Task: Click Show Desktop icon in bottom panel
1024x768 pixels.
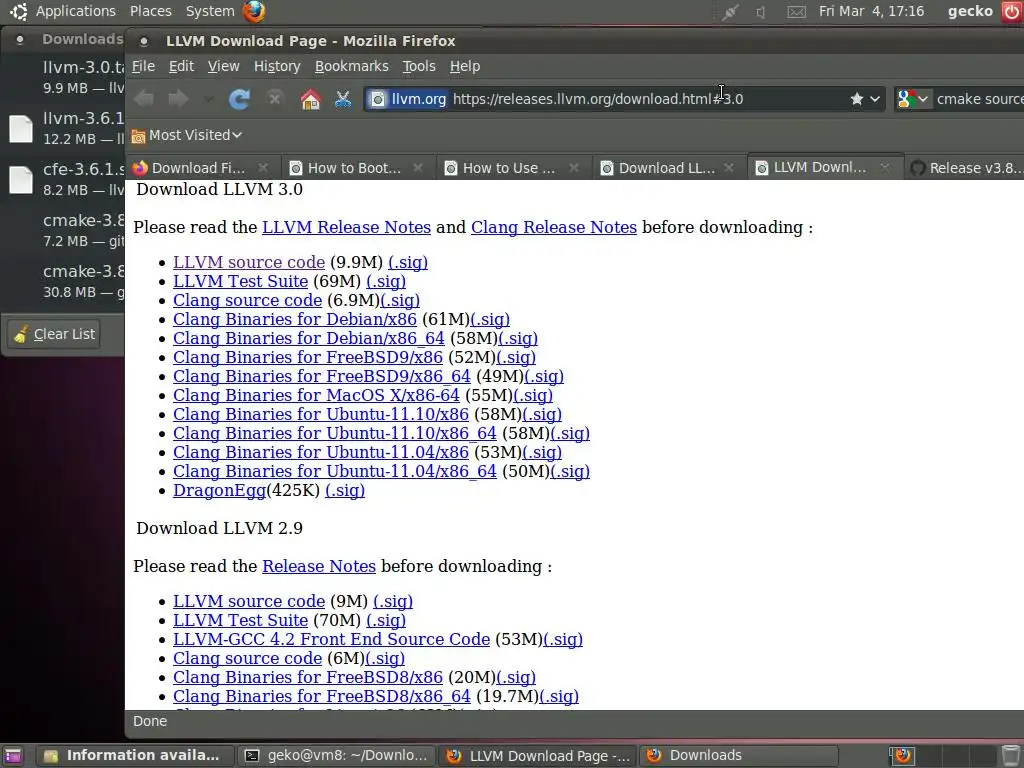Action: pyautogui.click(x=12, y=756)
